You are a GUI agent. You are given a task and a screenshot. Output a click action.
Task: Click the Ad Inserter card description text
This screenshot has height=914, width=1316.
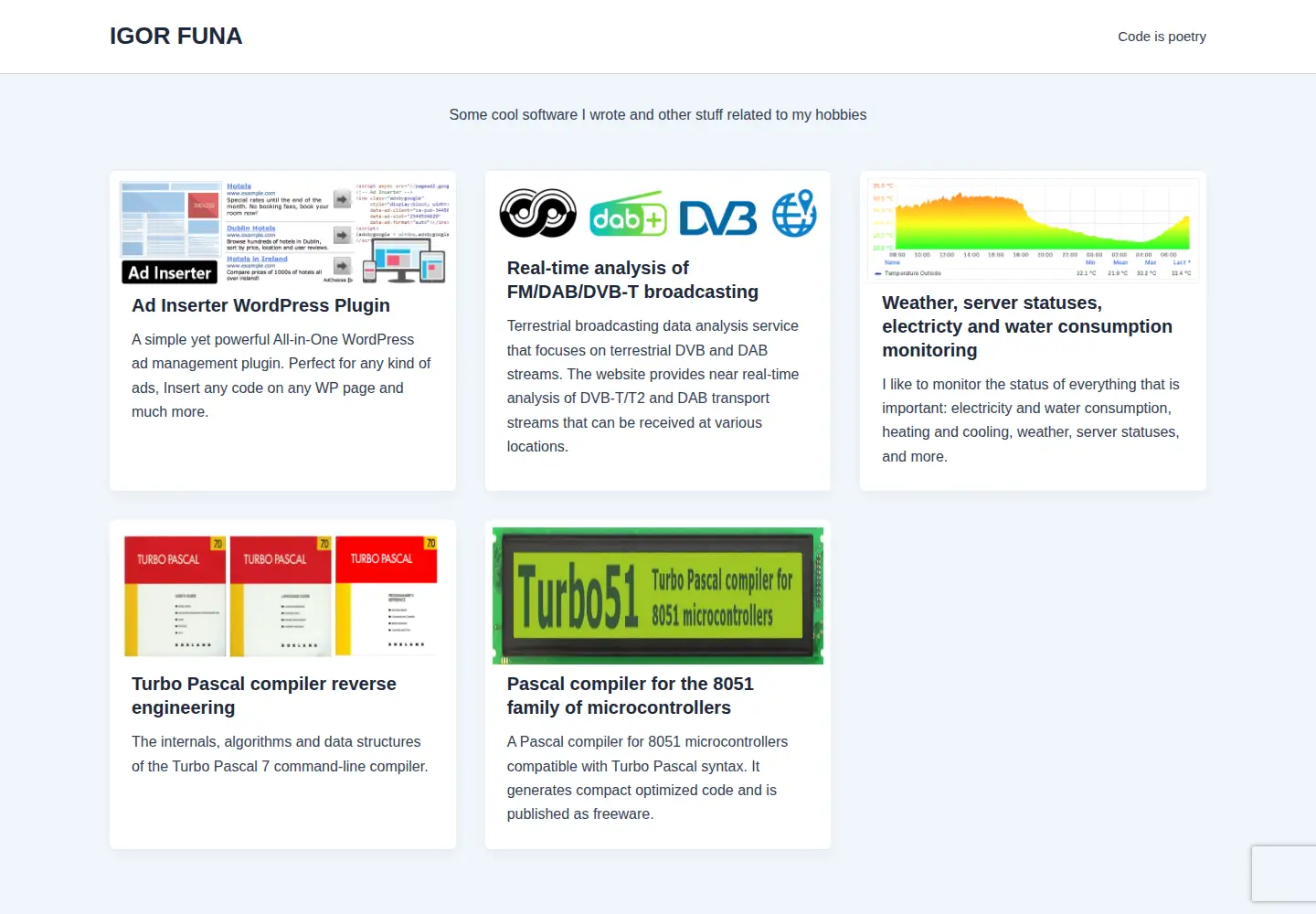click(281, 376)
